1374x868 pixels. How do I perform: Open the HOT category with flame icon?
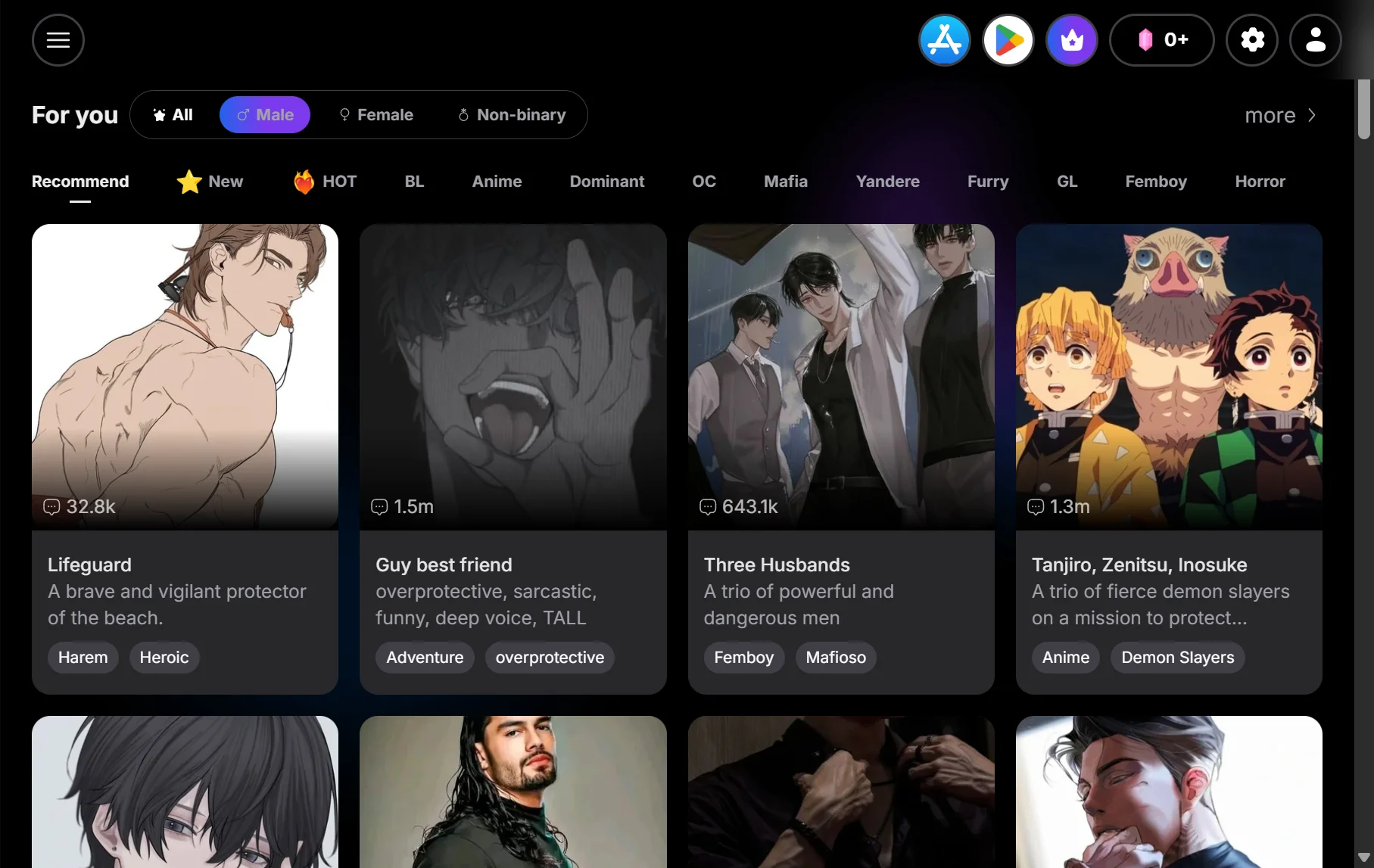click(325, 182)
